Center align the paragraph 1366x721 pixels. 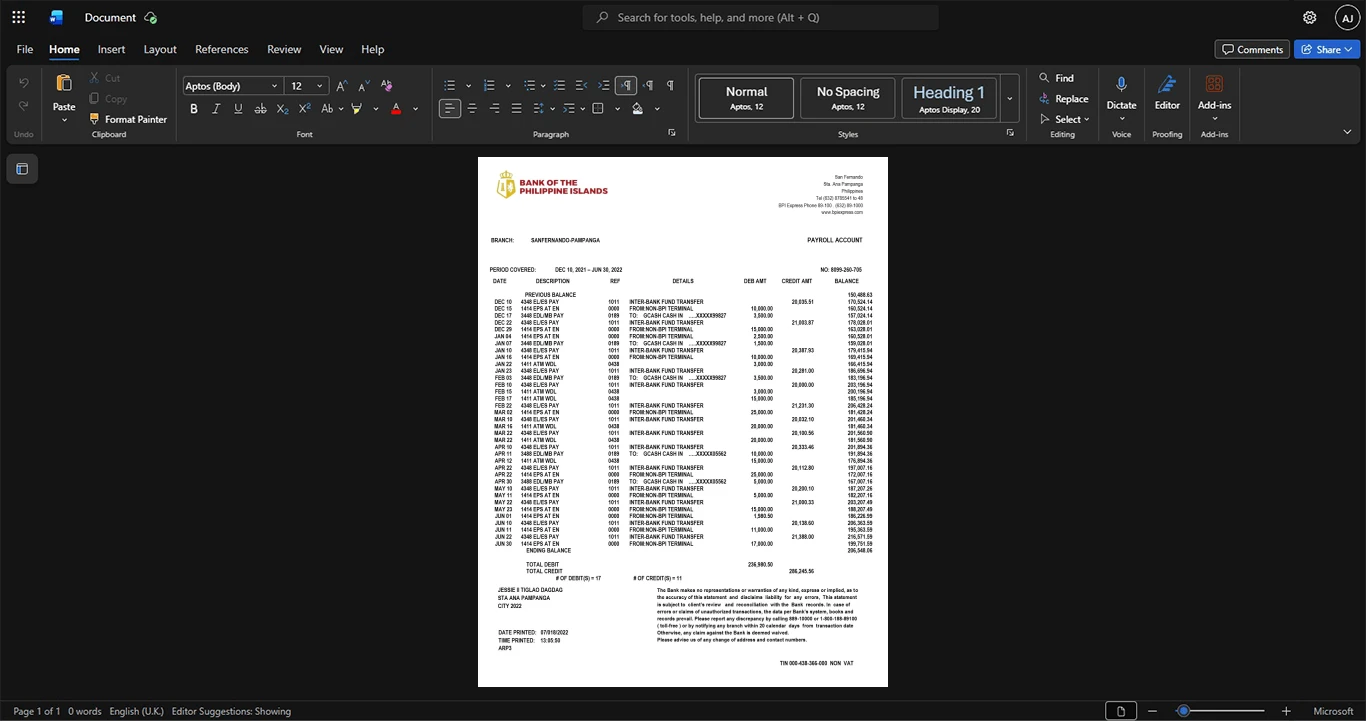point(472,108)
